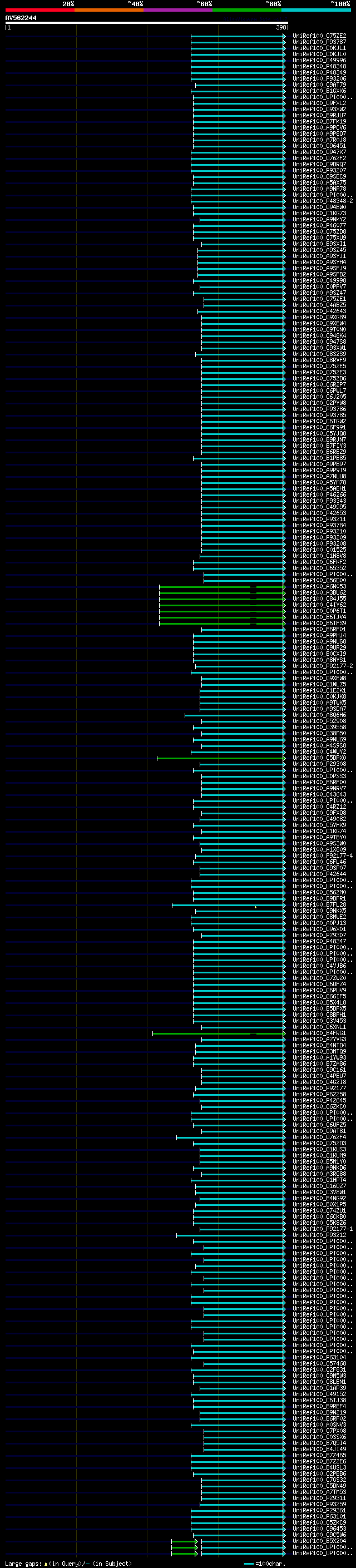Open hit UniRef100_P48348

click(319, 66)
